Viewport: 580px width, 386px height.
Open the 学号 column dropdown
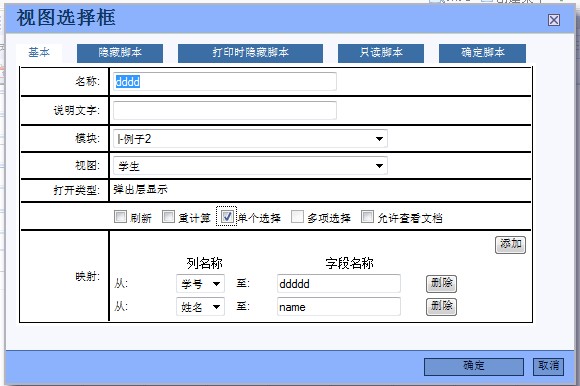point(200,284)
